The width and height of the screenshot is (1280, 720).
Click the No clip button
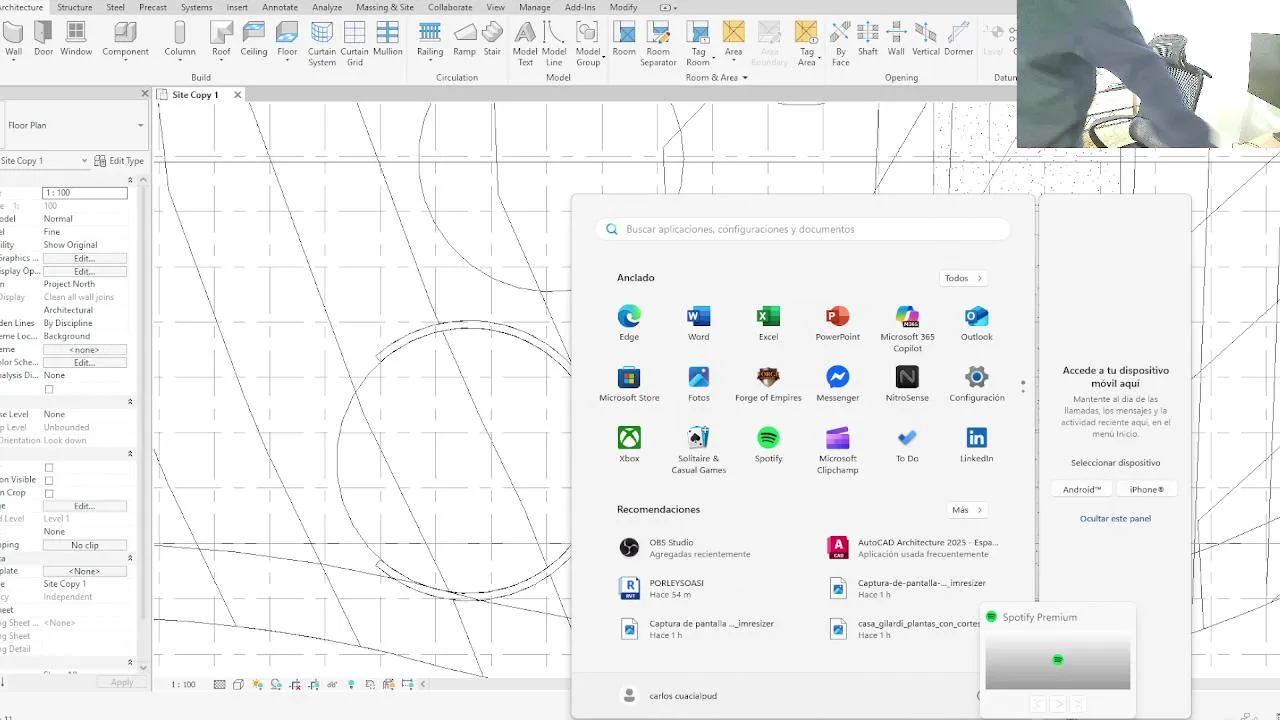[85, 545]
